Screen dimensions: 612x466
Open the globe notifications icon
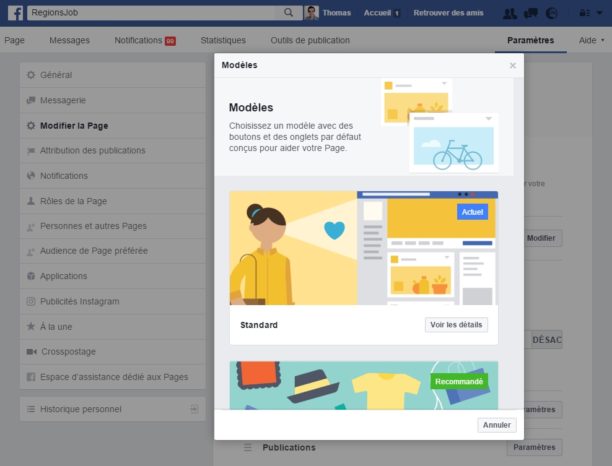pyautogui.click(x=552, y=13)
